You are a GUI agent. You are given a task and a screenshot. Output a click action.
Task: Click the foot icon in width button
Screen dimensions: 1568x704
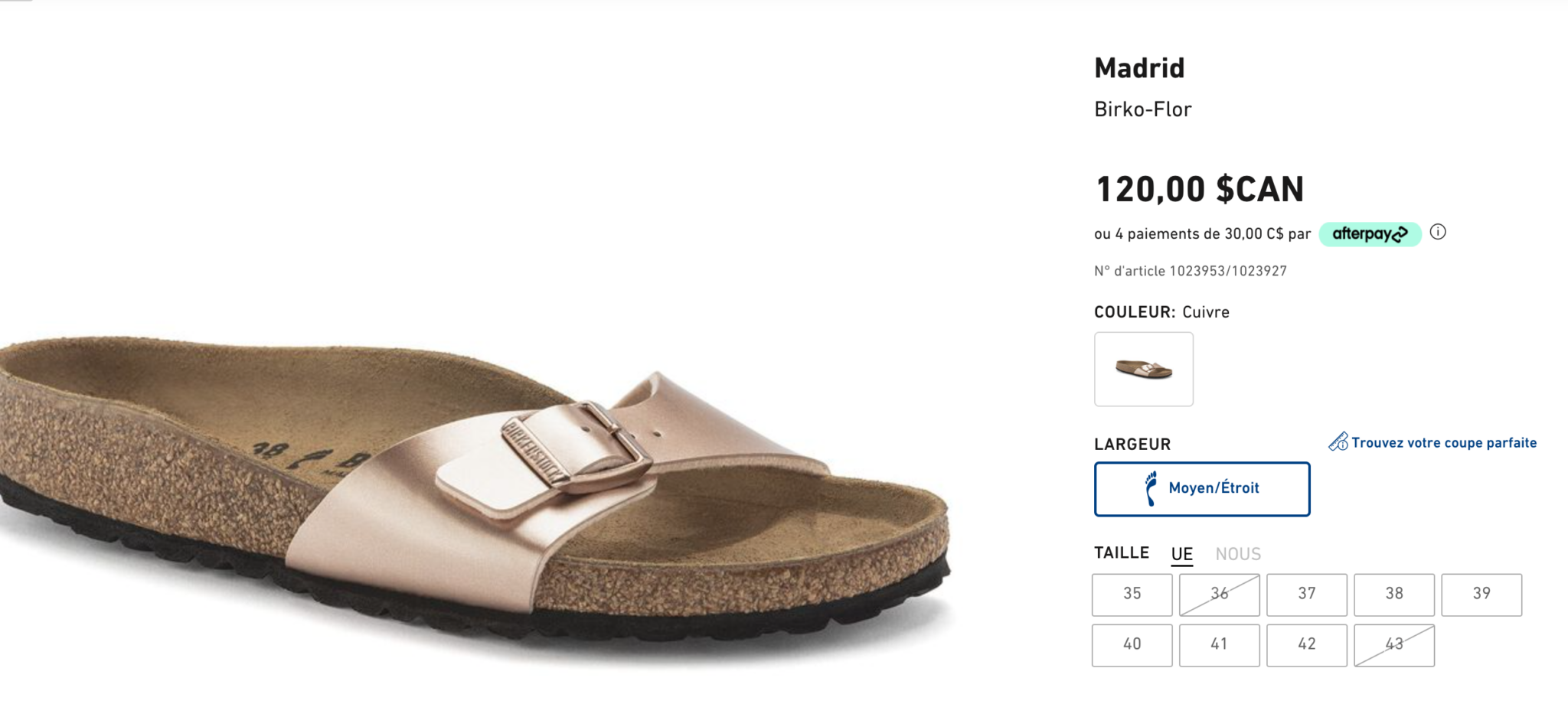tap(1150, 488)
